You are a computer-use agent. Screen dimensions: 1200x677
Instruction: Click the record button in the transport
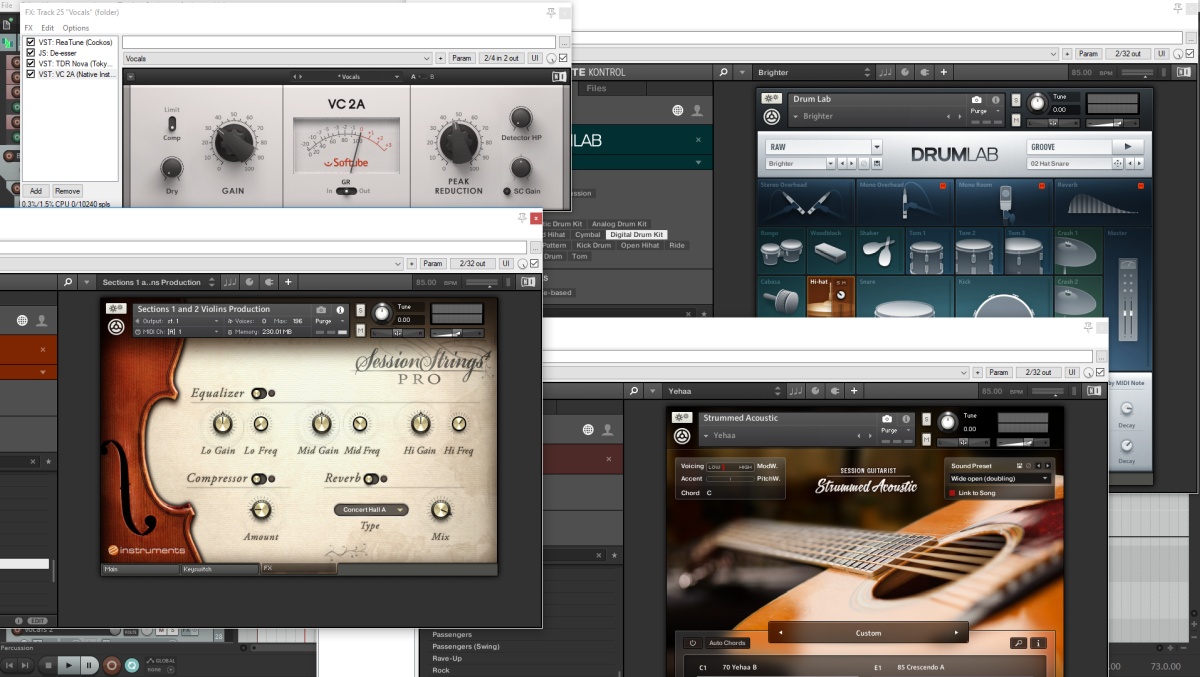tap(111, 665)
